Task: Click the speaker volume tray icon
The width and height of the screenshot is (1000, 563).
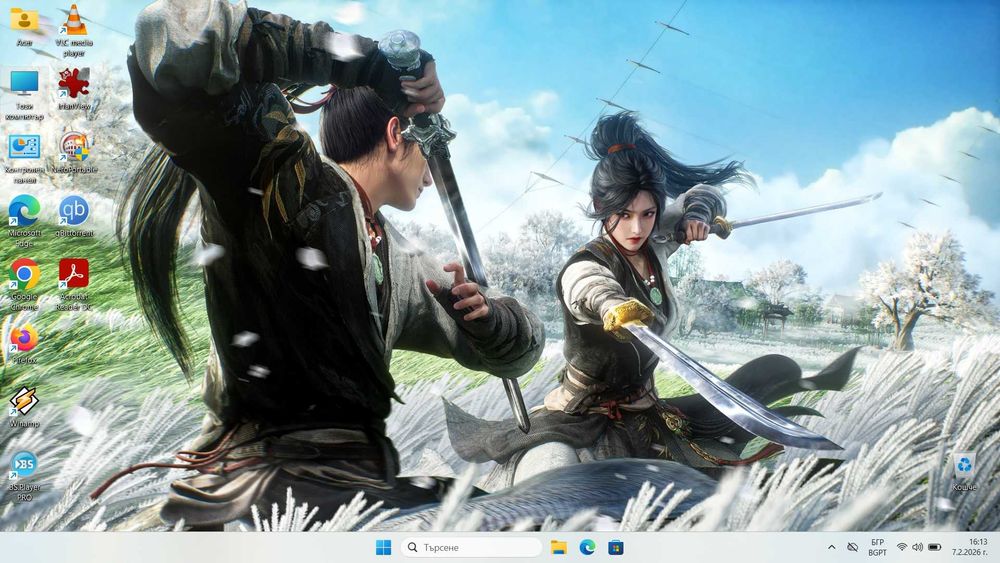Action: click(x=918, y=547)
